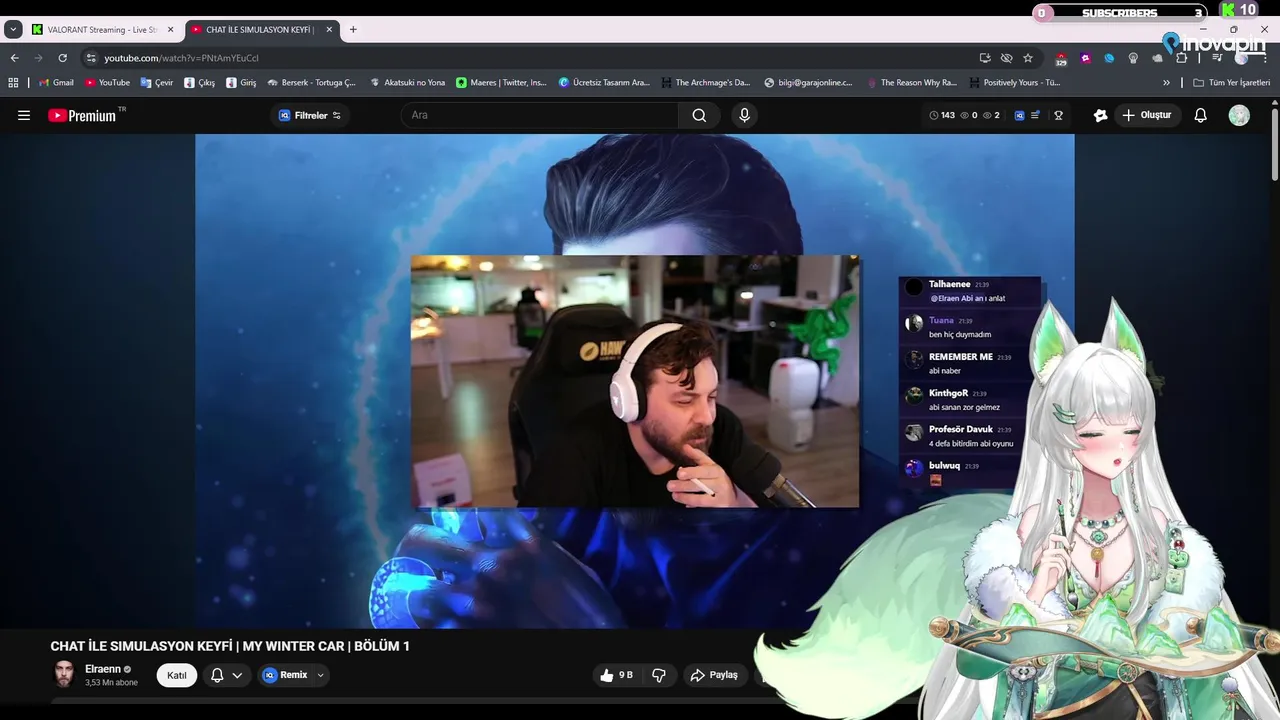Click the install app icon in address bar
This screenshot has height=720, width=1280.
[985, 58]
